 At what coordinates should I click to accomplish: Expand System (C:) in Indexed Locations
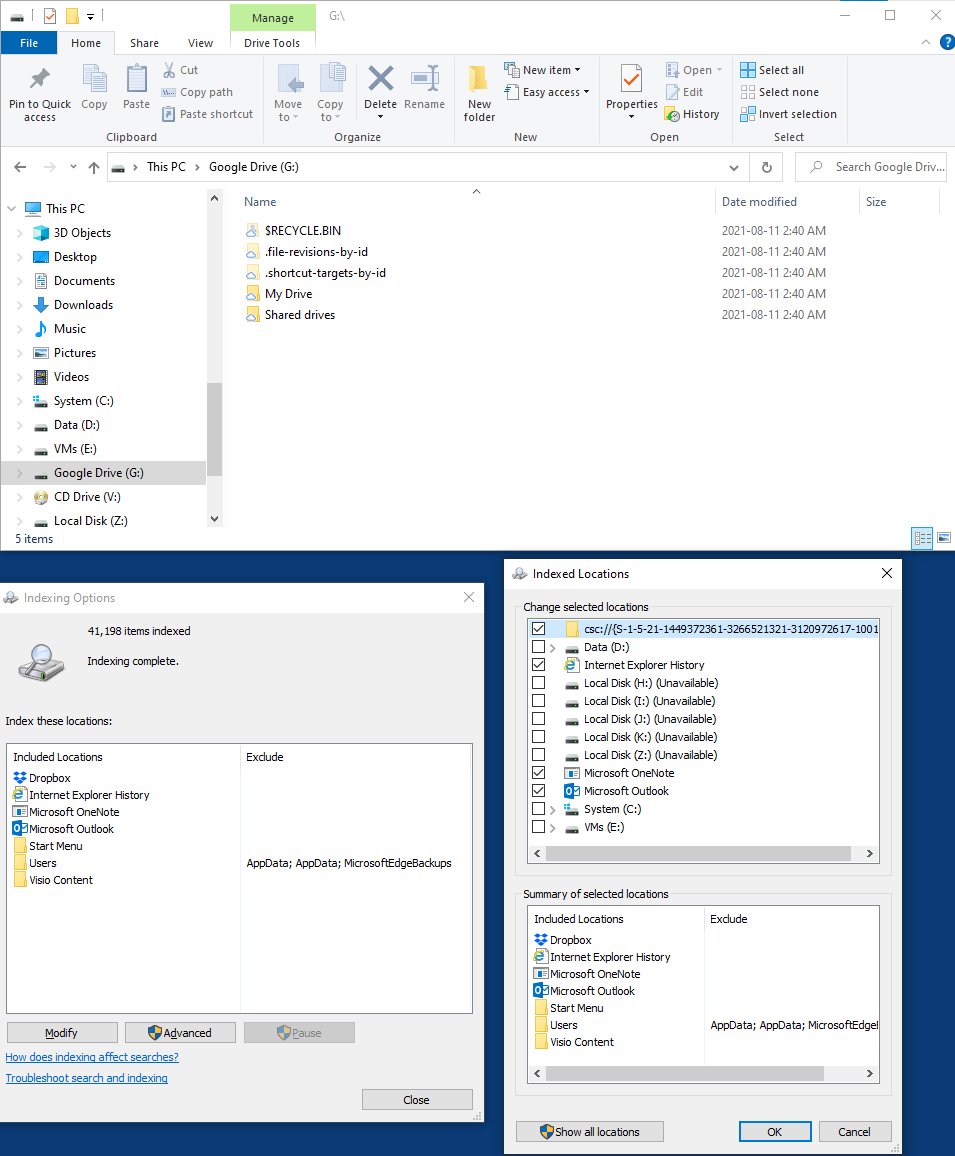point(552,810)
